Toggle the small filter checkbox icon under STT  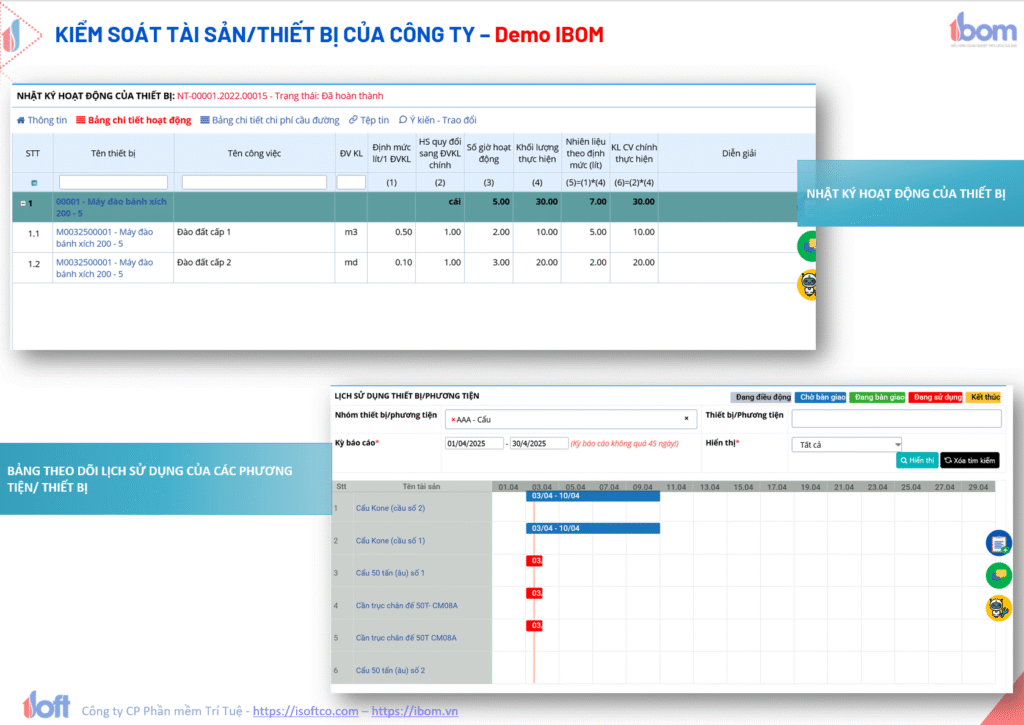[34, 183]
